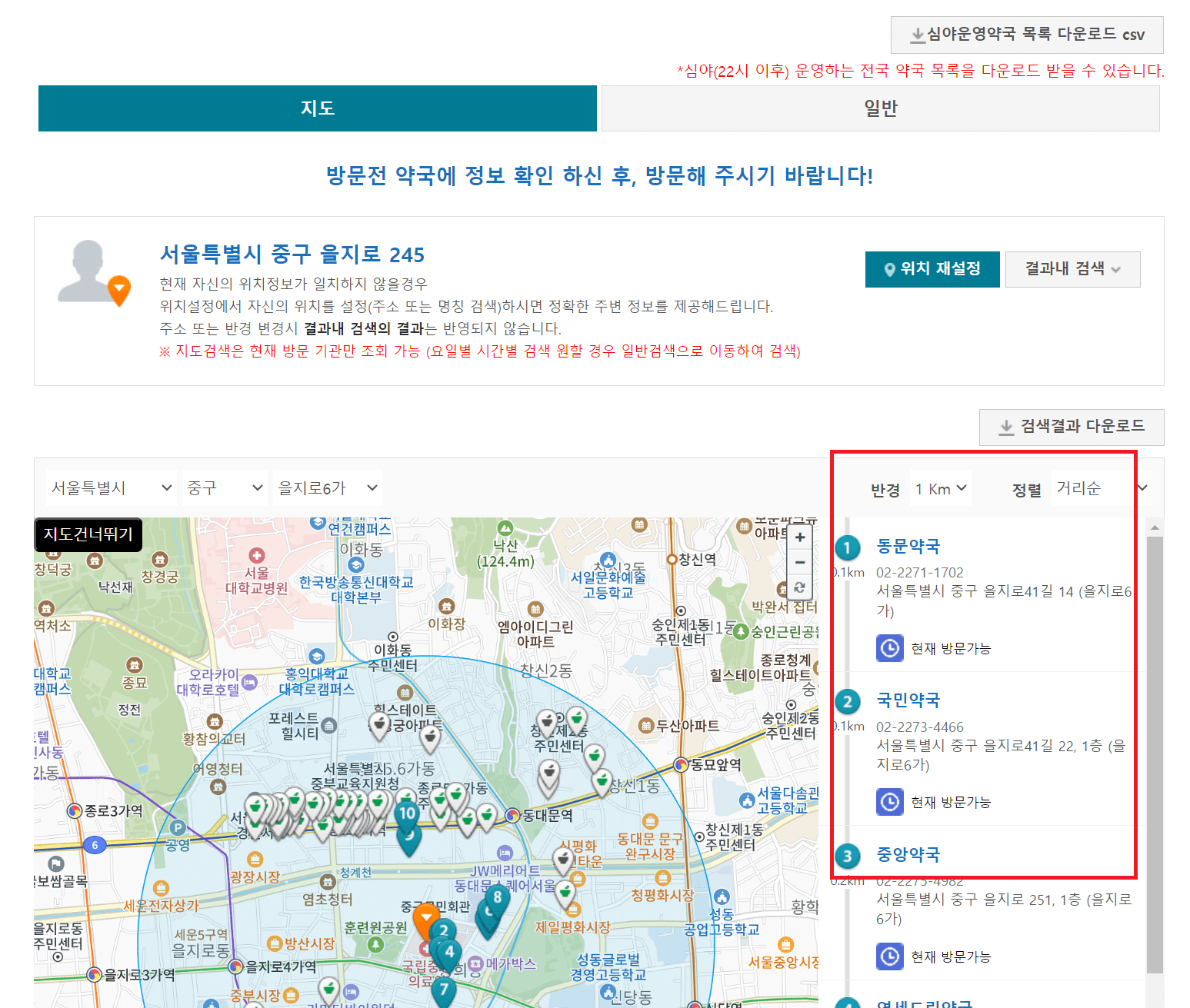Image resolution: width=1190 pixels, height=1008 pixels.
Task: Download 심야운영약국 목록 csv
Action: click(1027, 35)
